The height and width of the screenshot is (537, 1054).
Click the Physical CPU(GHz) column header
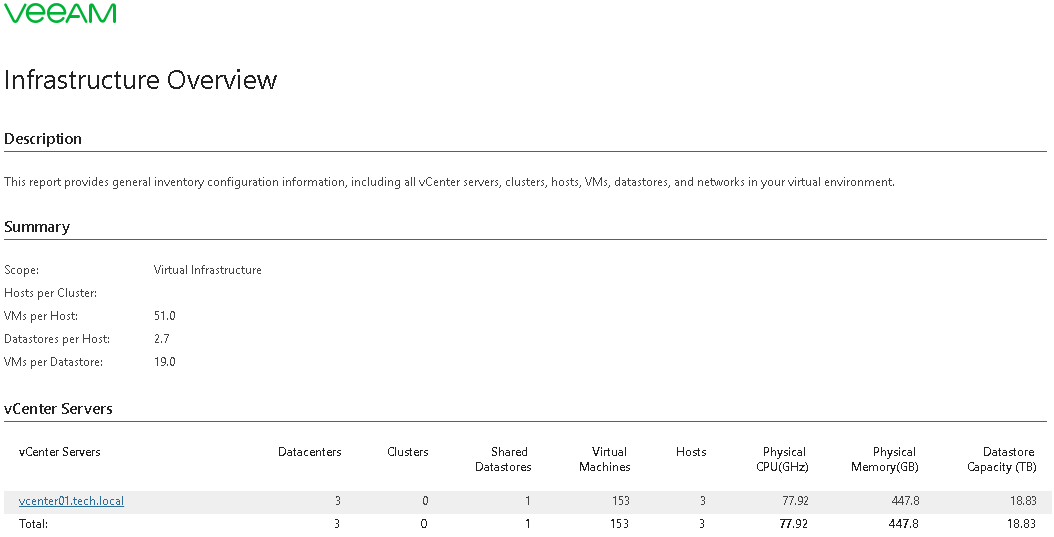click(x=782, y=459)
